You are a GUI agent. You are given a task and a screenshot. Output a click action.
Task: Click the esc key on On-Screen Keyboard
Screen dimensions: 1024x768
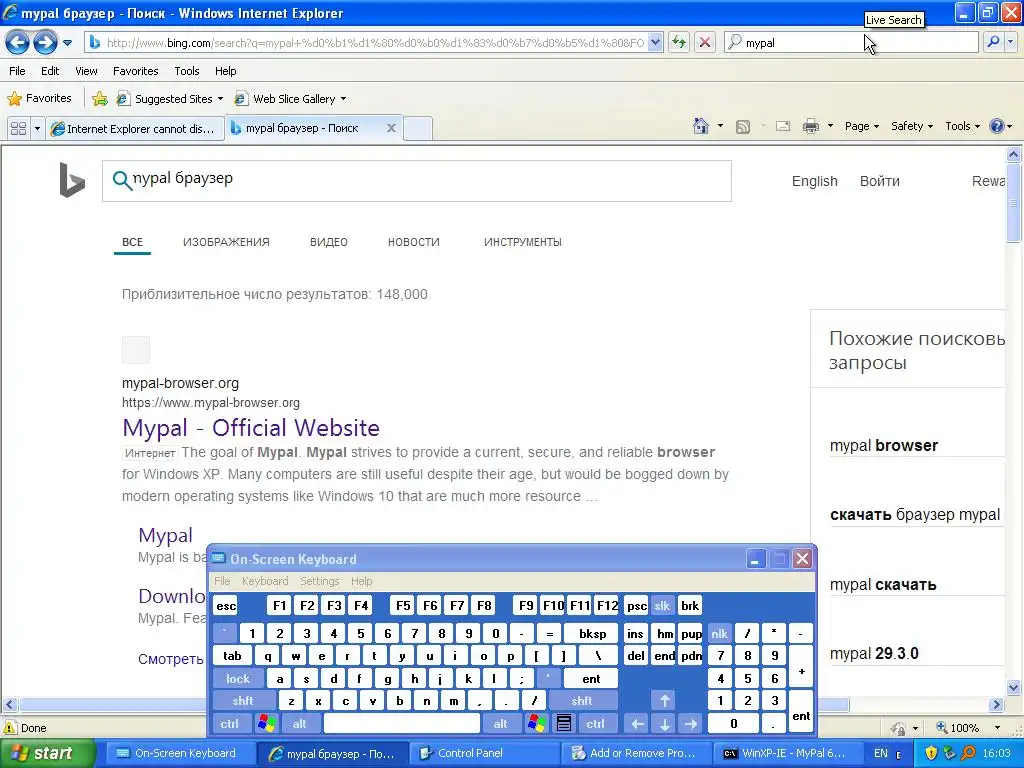[x=226, y=606]
